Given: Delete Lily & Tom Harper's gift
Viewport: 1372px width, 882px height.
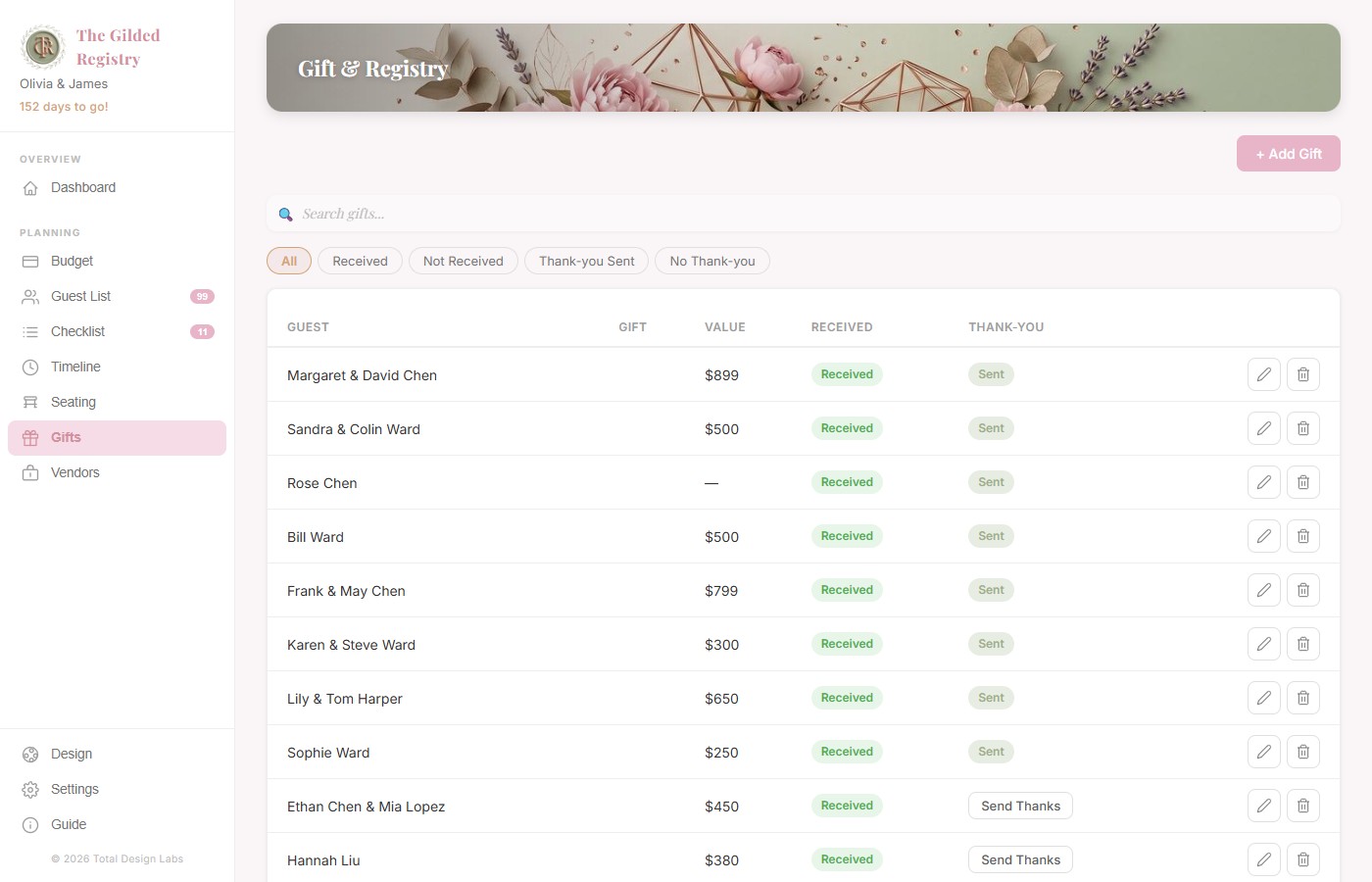Looking at the screenshot, I should (1303, 698).
